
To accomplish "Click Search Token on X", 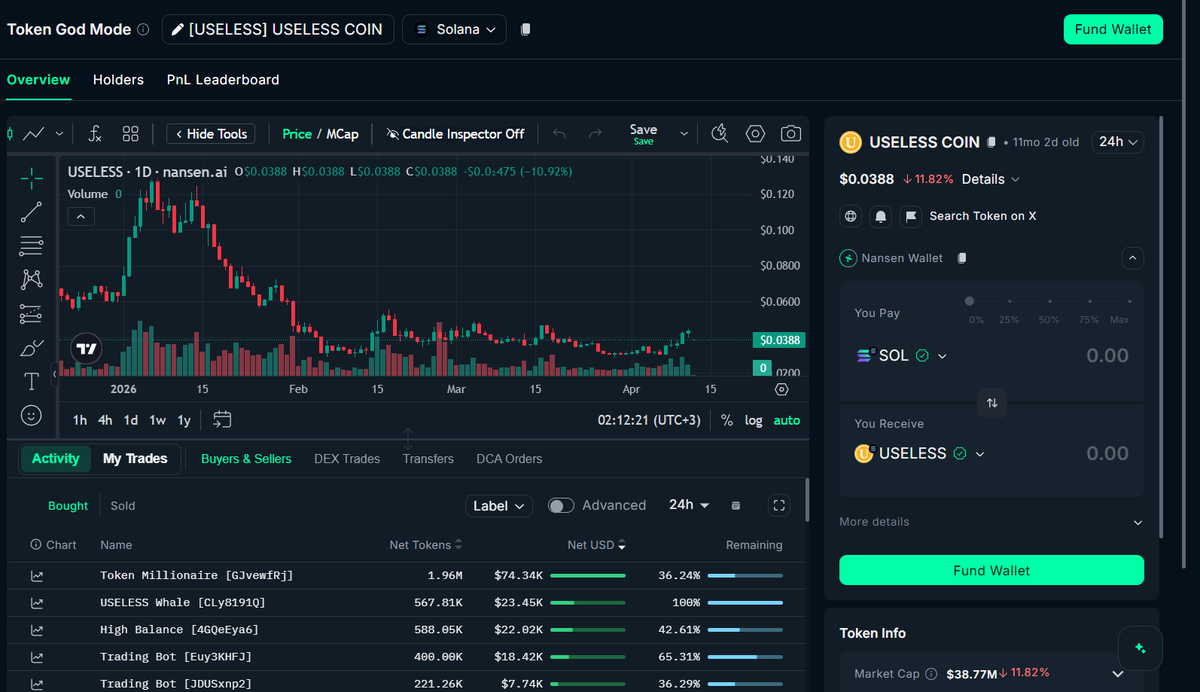I will pyautogui.click(x=982, y=216).
